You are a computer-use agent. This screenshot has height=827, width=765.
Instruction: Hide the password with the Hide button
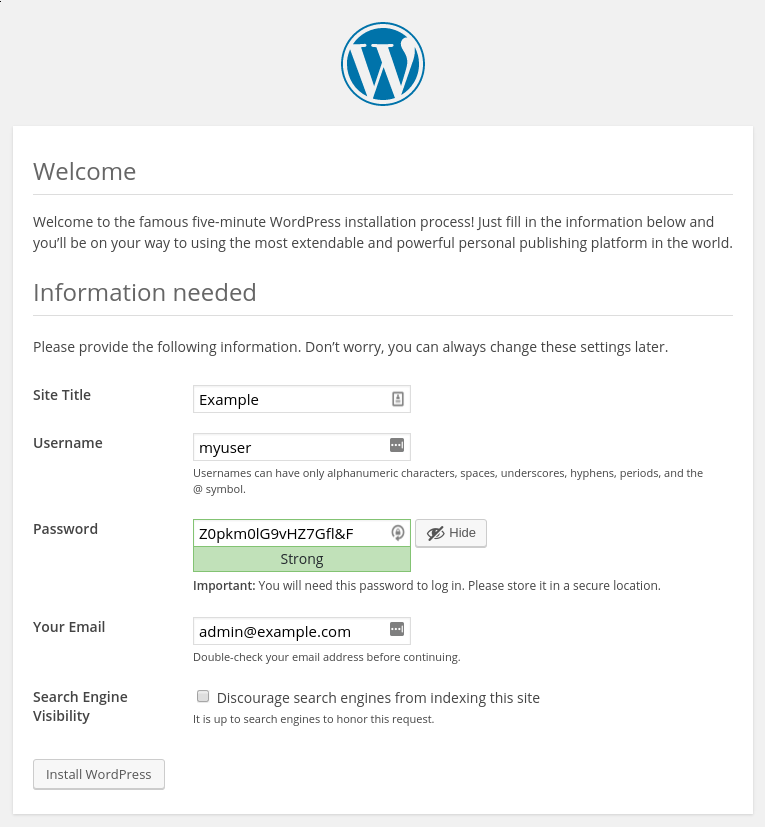(x=451, y=533)
